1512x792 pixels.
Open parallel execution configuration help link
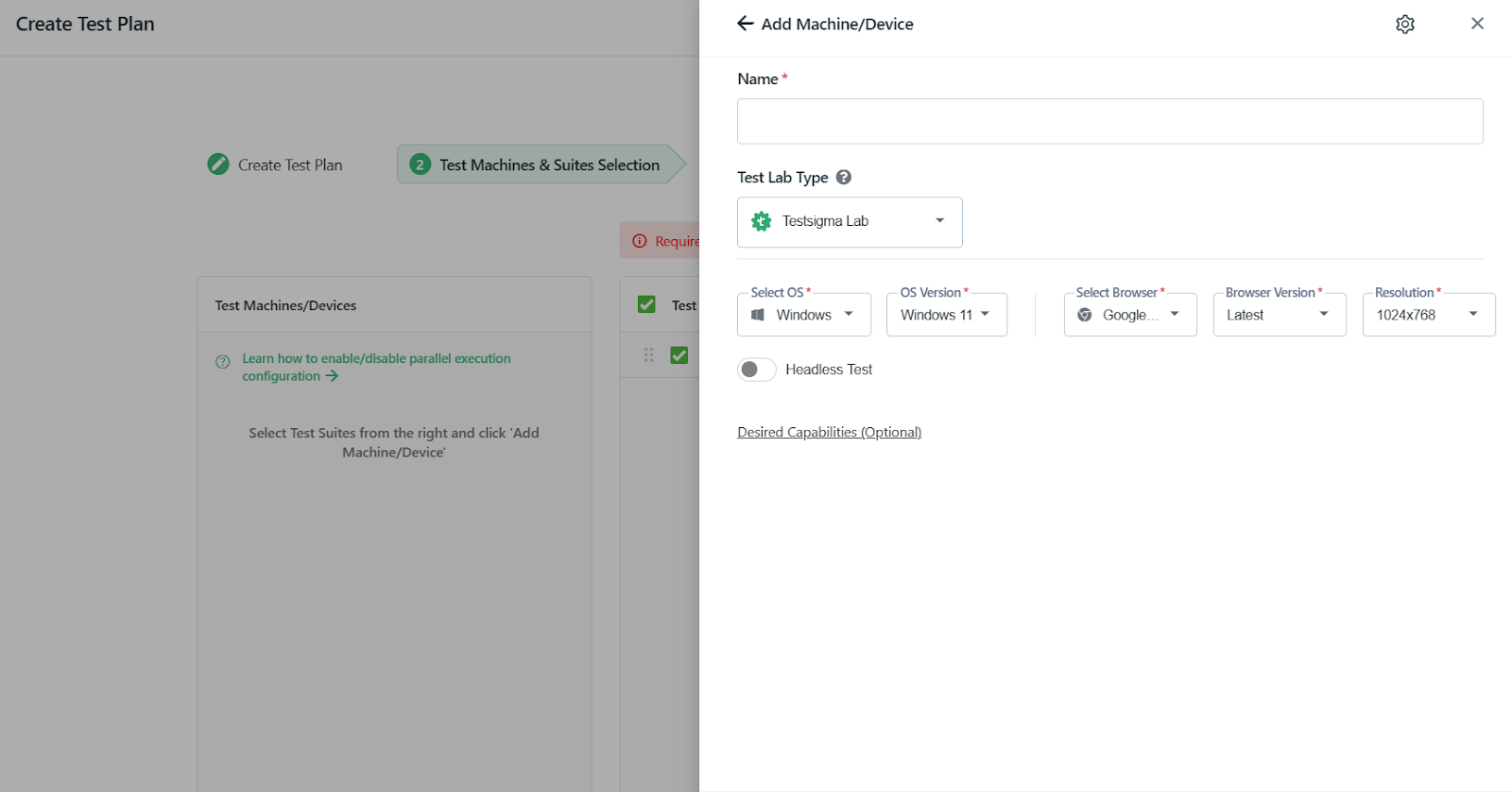pyautogui.click(x=376, y=367)
